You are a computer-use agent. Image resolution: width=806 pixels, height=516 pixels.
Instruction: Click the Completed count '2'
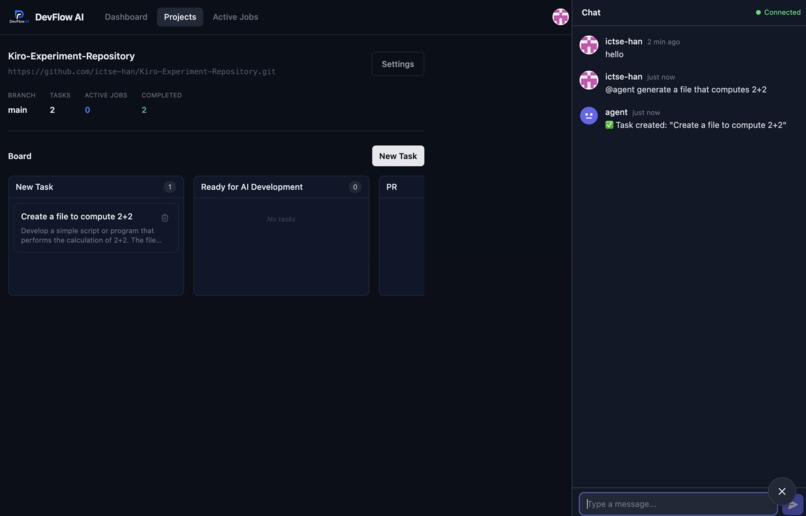(144, 110)
